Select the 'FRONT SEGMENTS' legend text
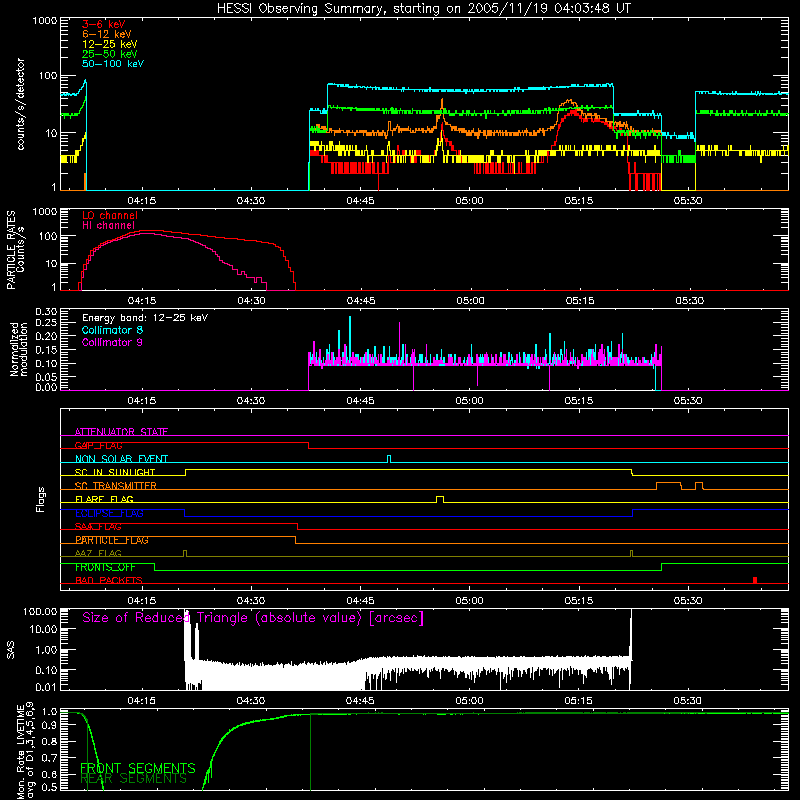800x800 pixels. [x=138, y=768]
